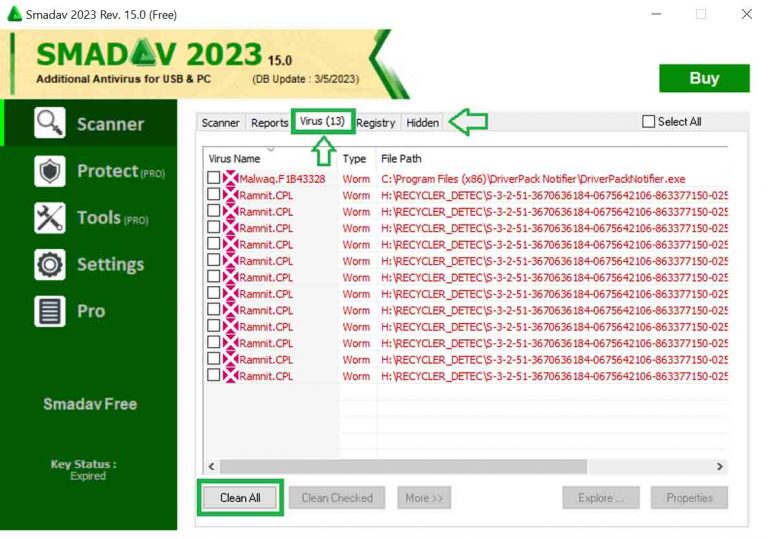This screenshot has width=768, height=539.
Task: Check the first Ramnit.CPL row checkbox
Action: tap(213, 194)
